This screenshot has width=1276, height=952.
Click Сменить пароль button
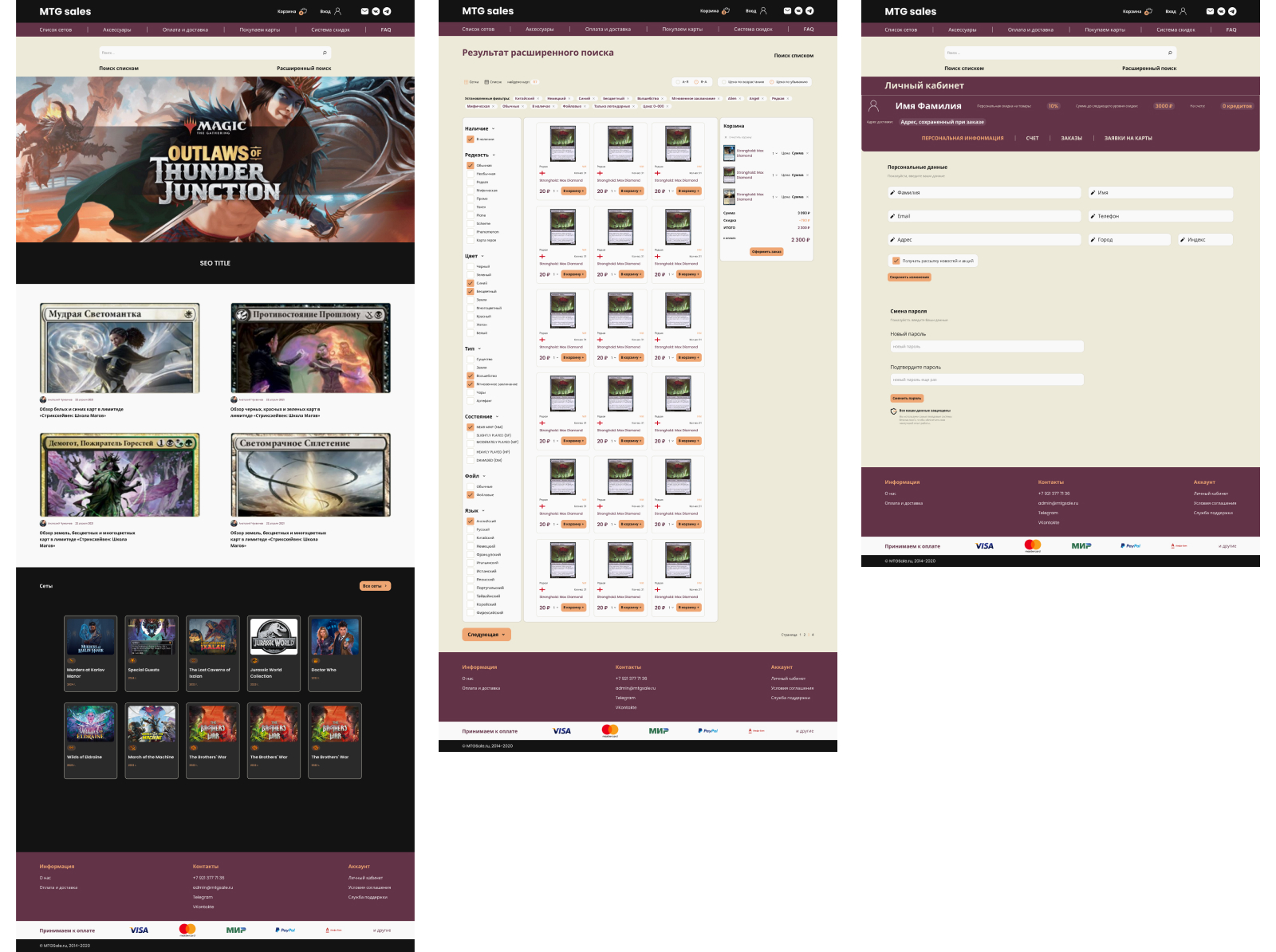pyautogui.click(x=907, y=398)
